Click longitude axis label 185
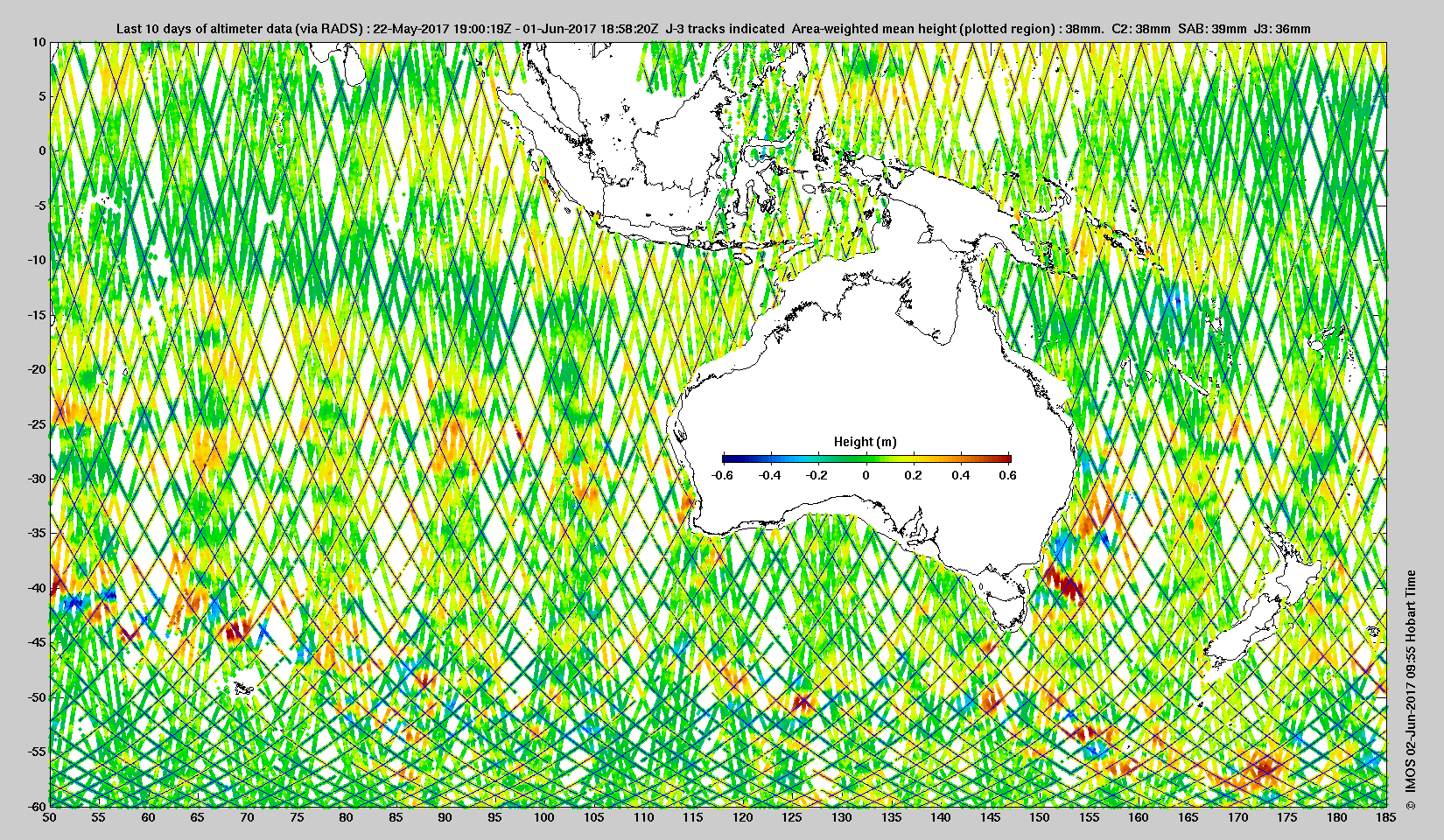 pos(1386,817)
